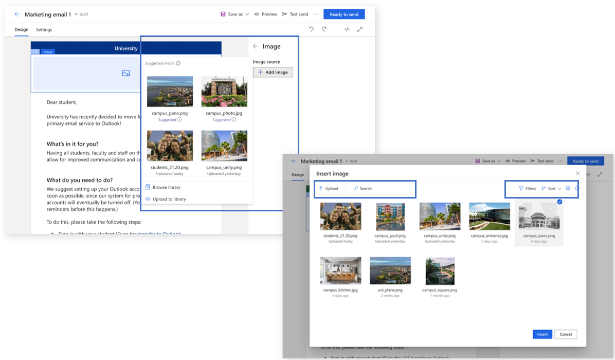Uncheck the selected checkmark on the grayscale campus_pano.png

point(560,202)
